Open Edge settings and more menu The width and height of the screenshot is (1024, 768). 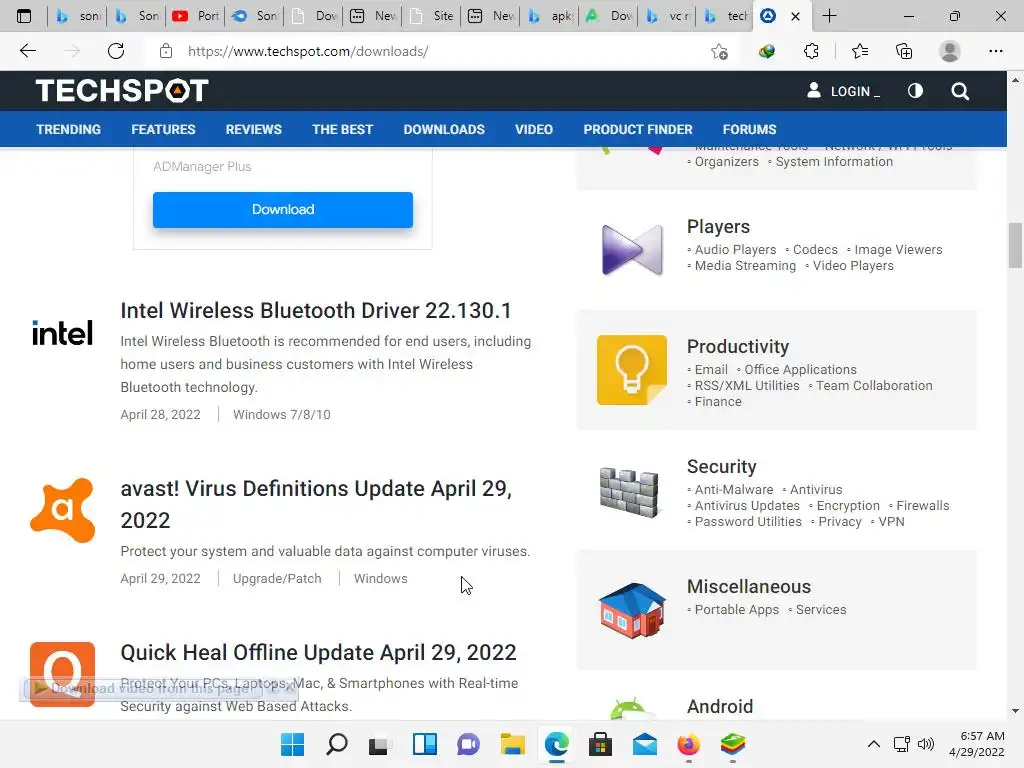[995, 51]
